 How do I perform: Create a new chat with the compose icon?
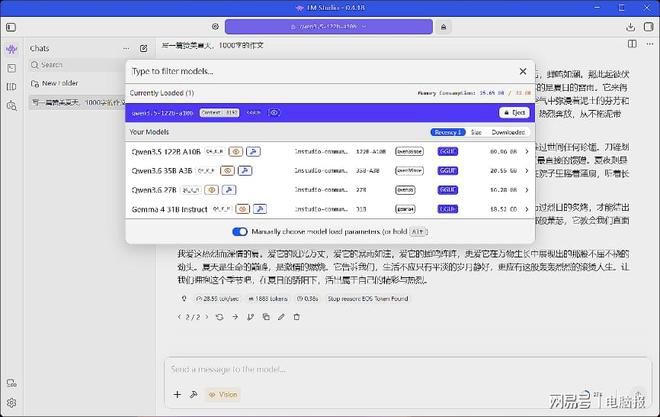pos(144,48)
